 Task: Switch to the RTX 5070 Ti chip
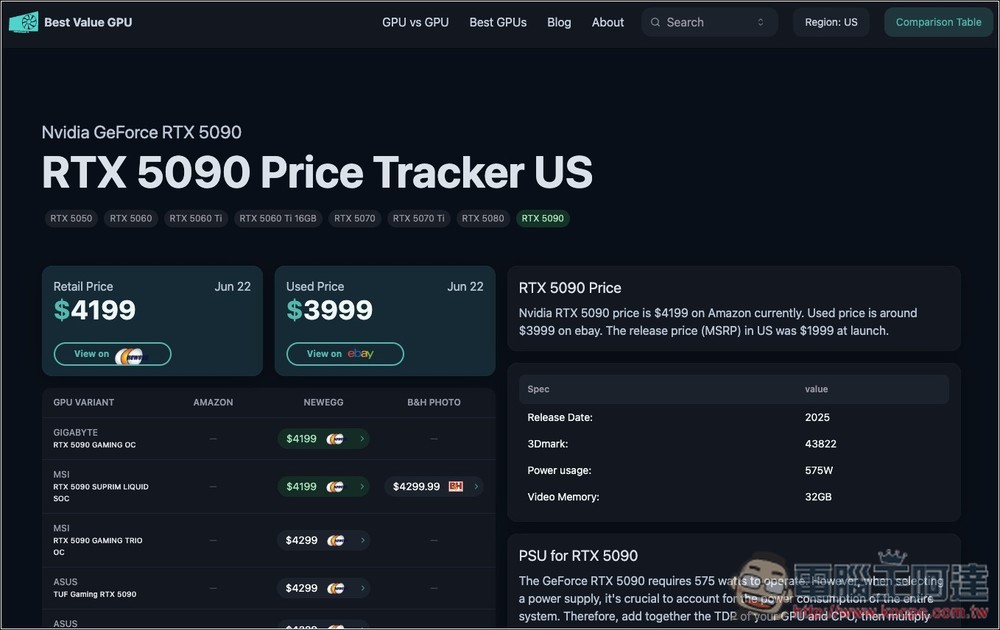pos(418,218)
